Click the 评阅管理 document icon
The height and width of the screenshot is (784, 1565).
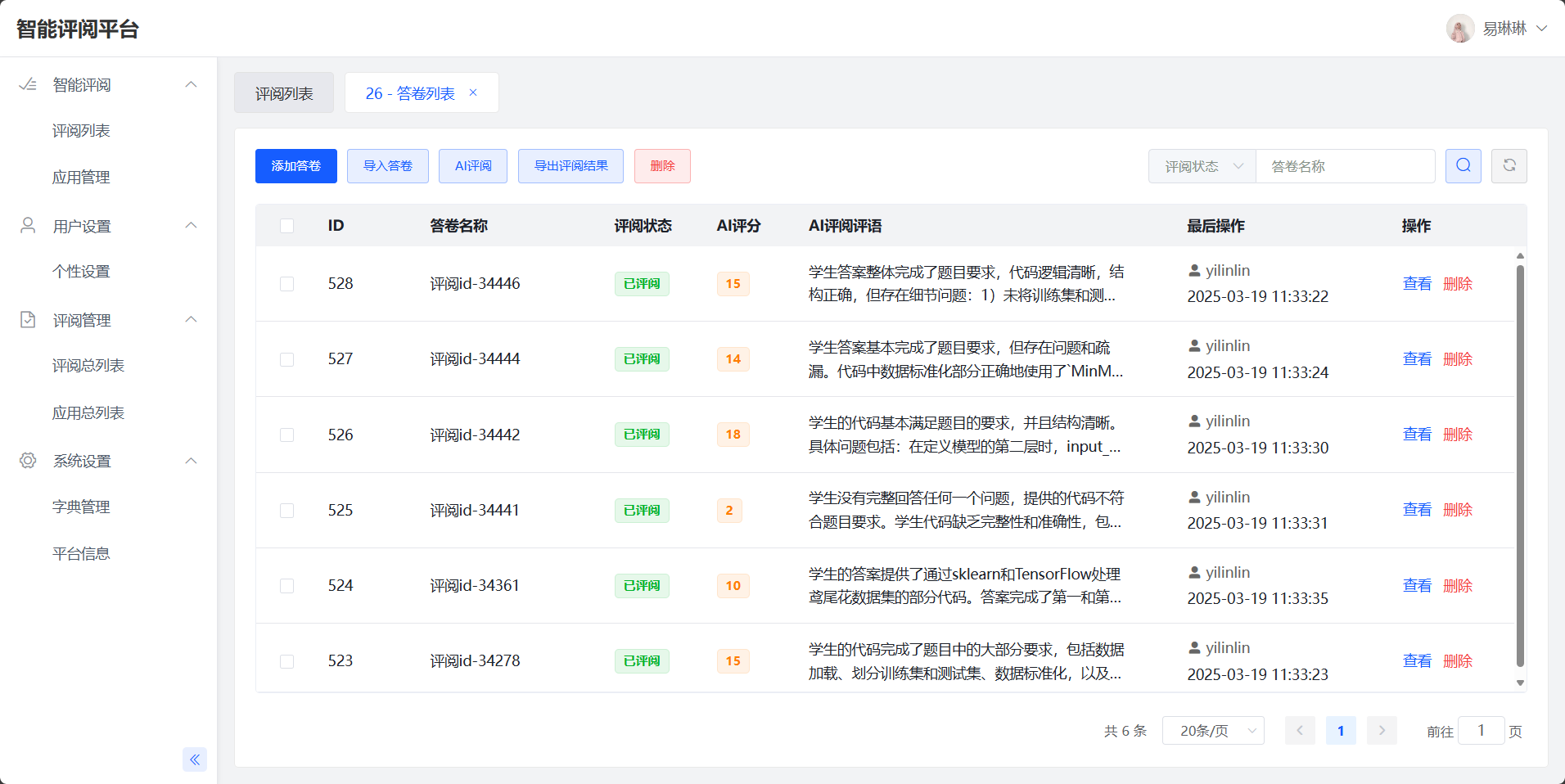click(28, 319)
